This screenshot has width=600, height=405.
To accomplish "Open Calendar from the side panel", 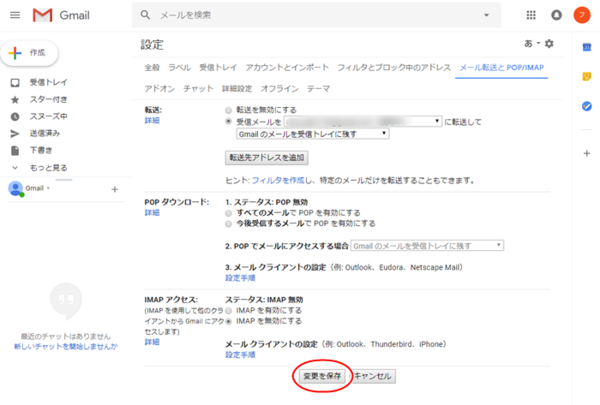I will point(587,47).
